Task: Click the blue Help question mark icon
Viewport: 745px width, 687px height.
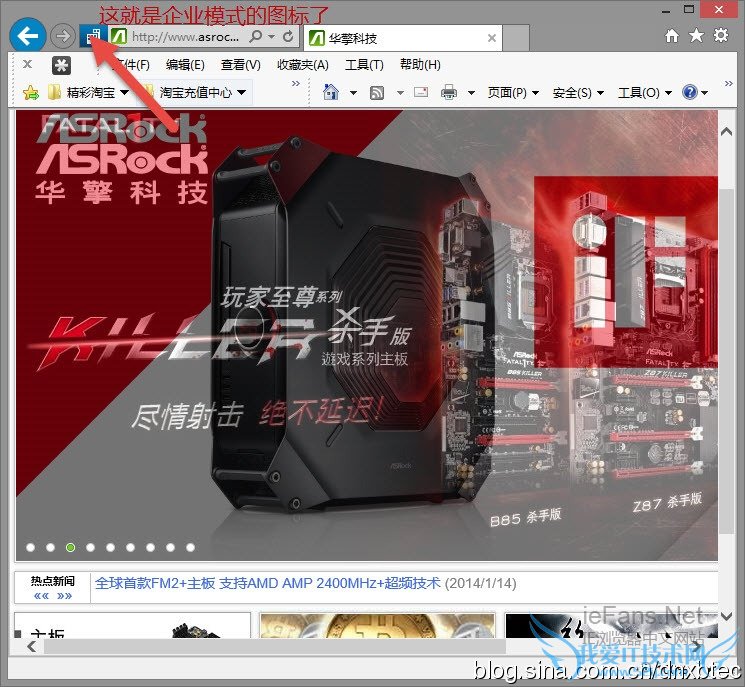Action: coord(689,92)
